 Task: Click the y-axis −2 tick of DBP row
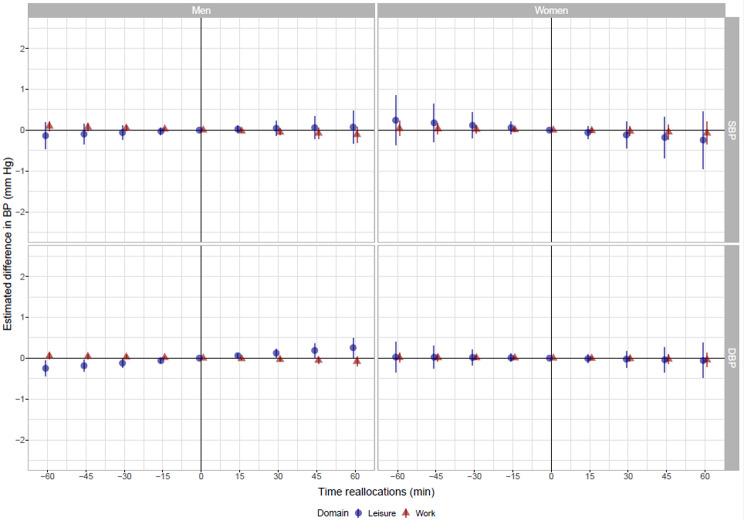[x=20, y=440]
